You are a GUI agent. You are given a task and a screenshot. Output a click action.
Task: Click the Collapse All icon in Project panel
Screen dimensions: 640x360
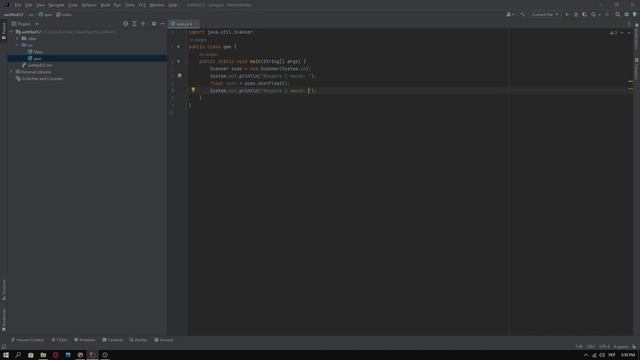[x=143, y=24]
